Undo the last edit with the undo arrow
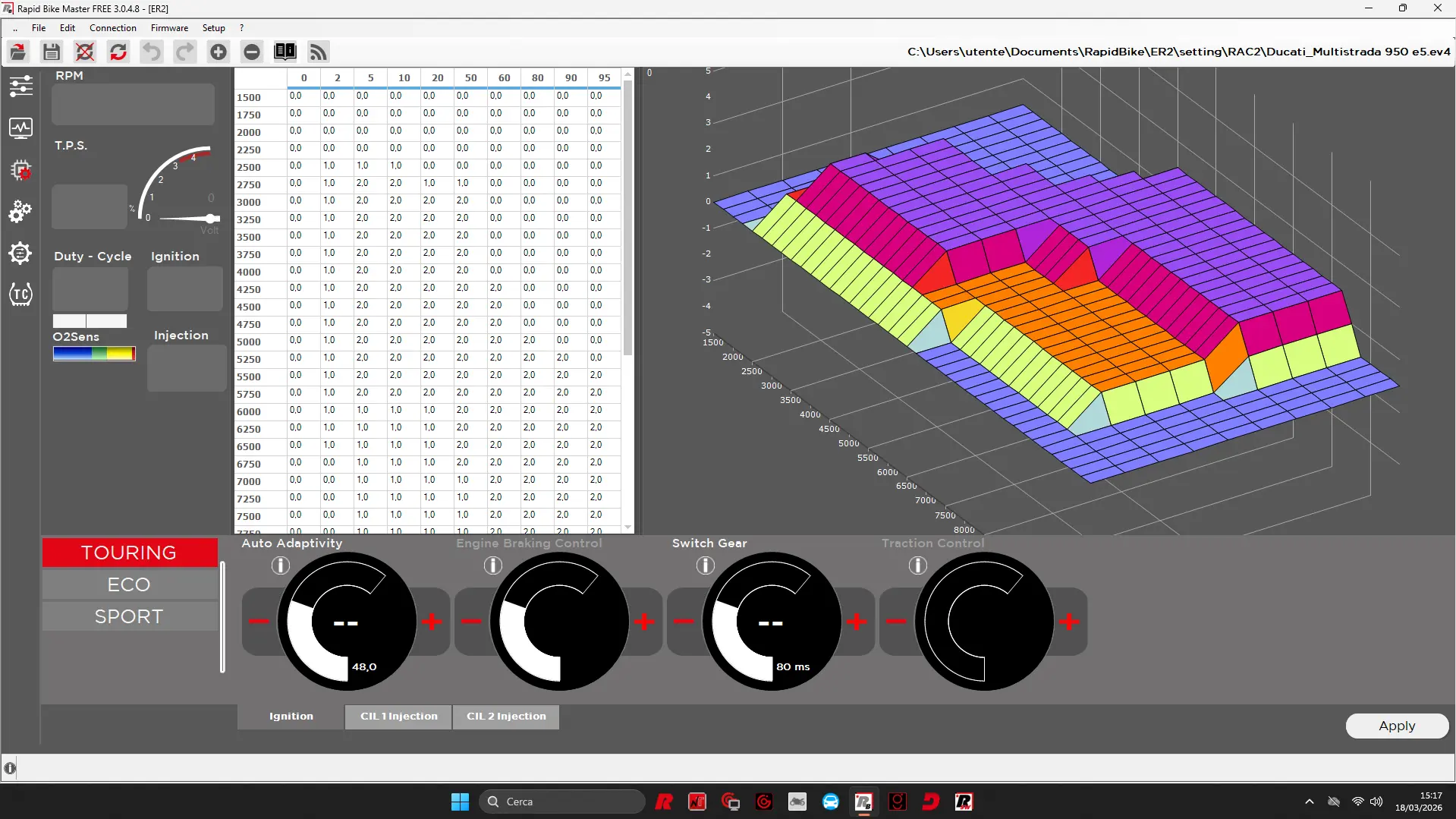1456x819 pixels. pyautogui.click(x=152, y=52)
